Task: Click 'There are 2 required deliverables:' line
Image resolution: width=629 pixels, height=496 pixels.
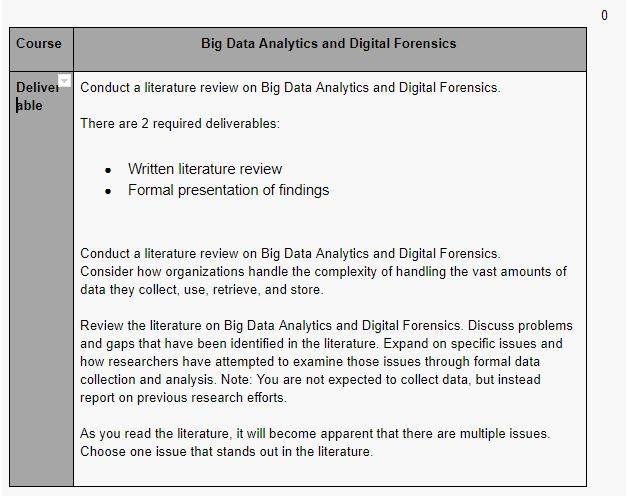Action: point(180,123)
